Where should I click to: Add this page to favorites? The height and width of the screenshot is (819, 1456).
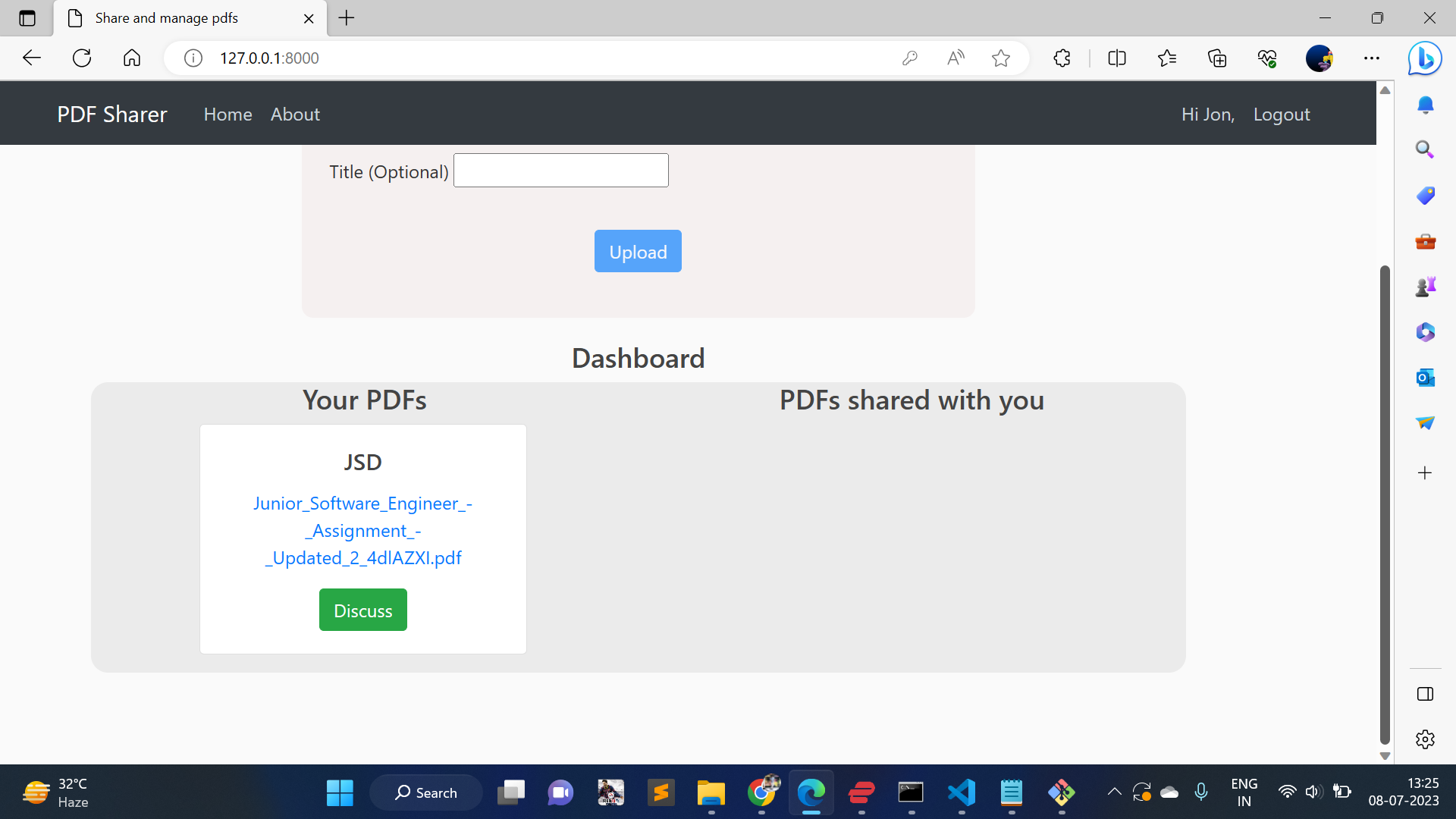click(x=1001, y=58)
